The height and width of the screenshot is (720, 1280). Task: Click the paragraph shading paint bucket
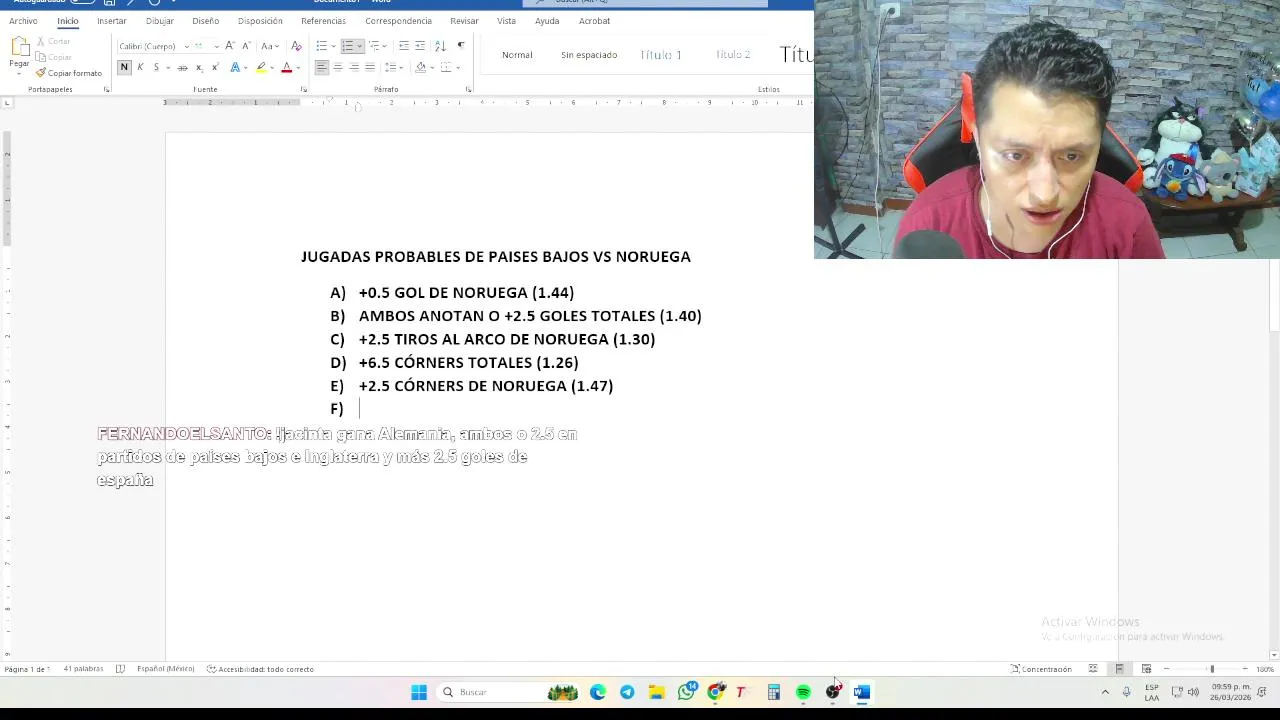(x=420, y=67)
